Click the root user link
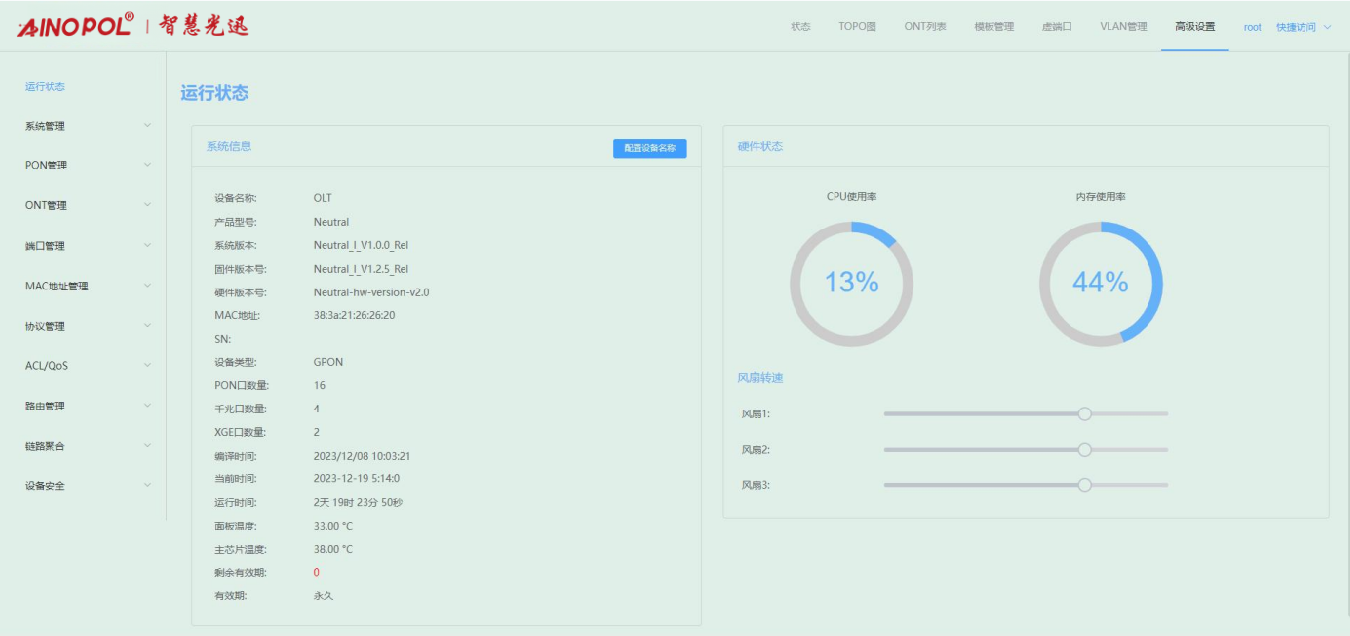This screenshot has height=636, width=1350. point(1252,27)
